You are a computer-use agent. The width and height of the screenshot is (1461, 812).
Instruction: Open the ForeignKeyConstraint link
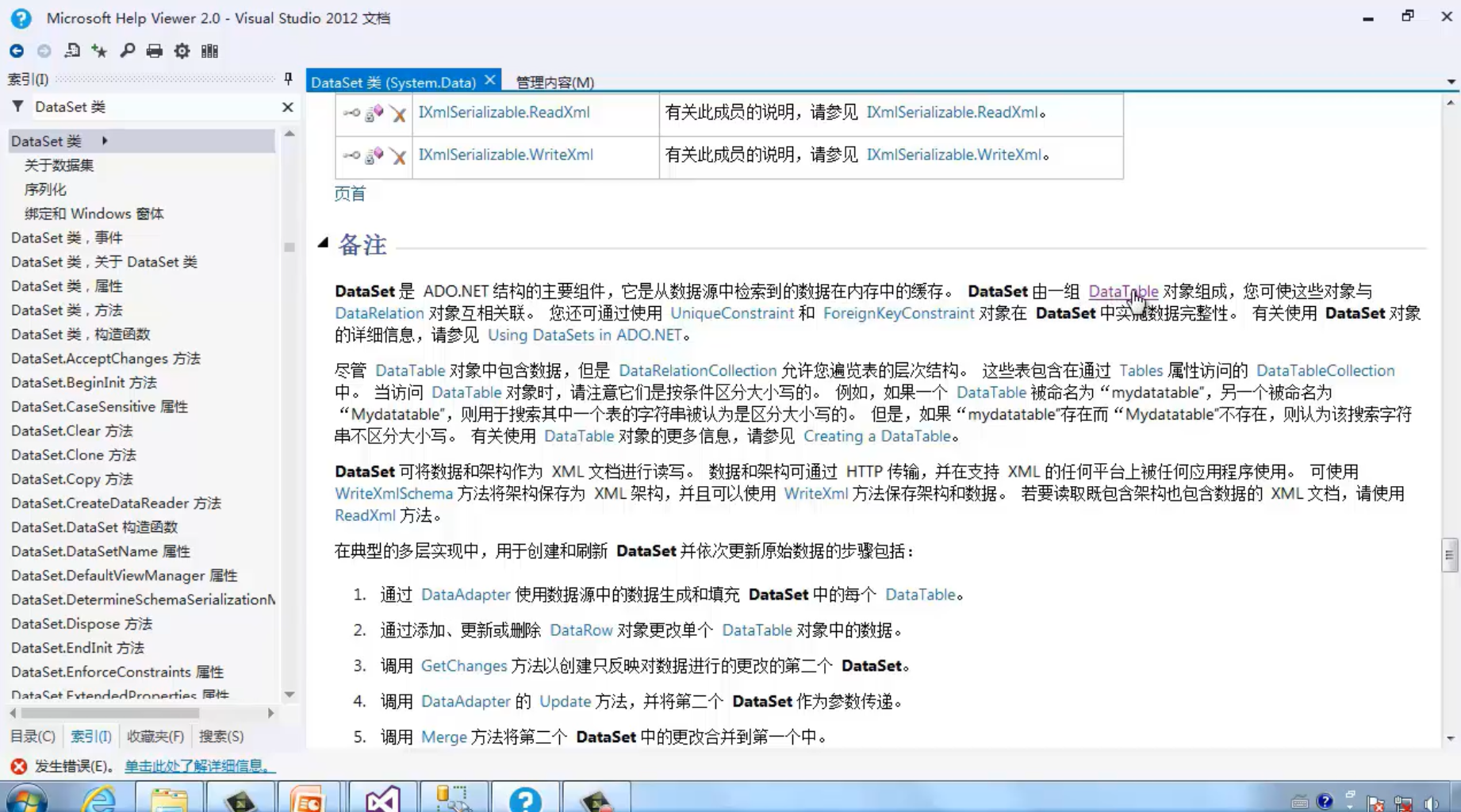click(x=899, y=313)
